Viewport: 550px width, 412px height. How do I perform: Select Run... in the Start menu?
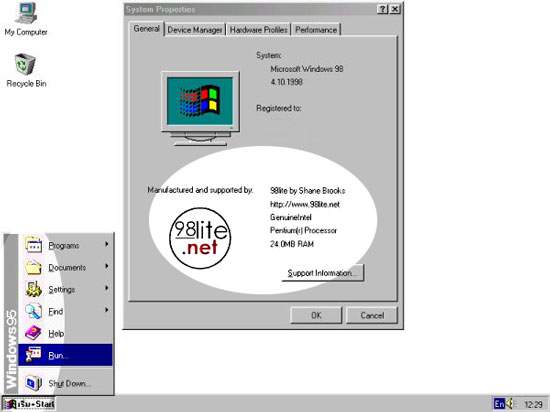click(x=65, y=355)
